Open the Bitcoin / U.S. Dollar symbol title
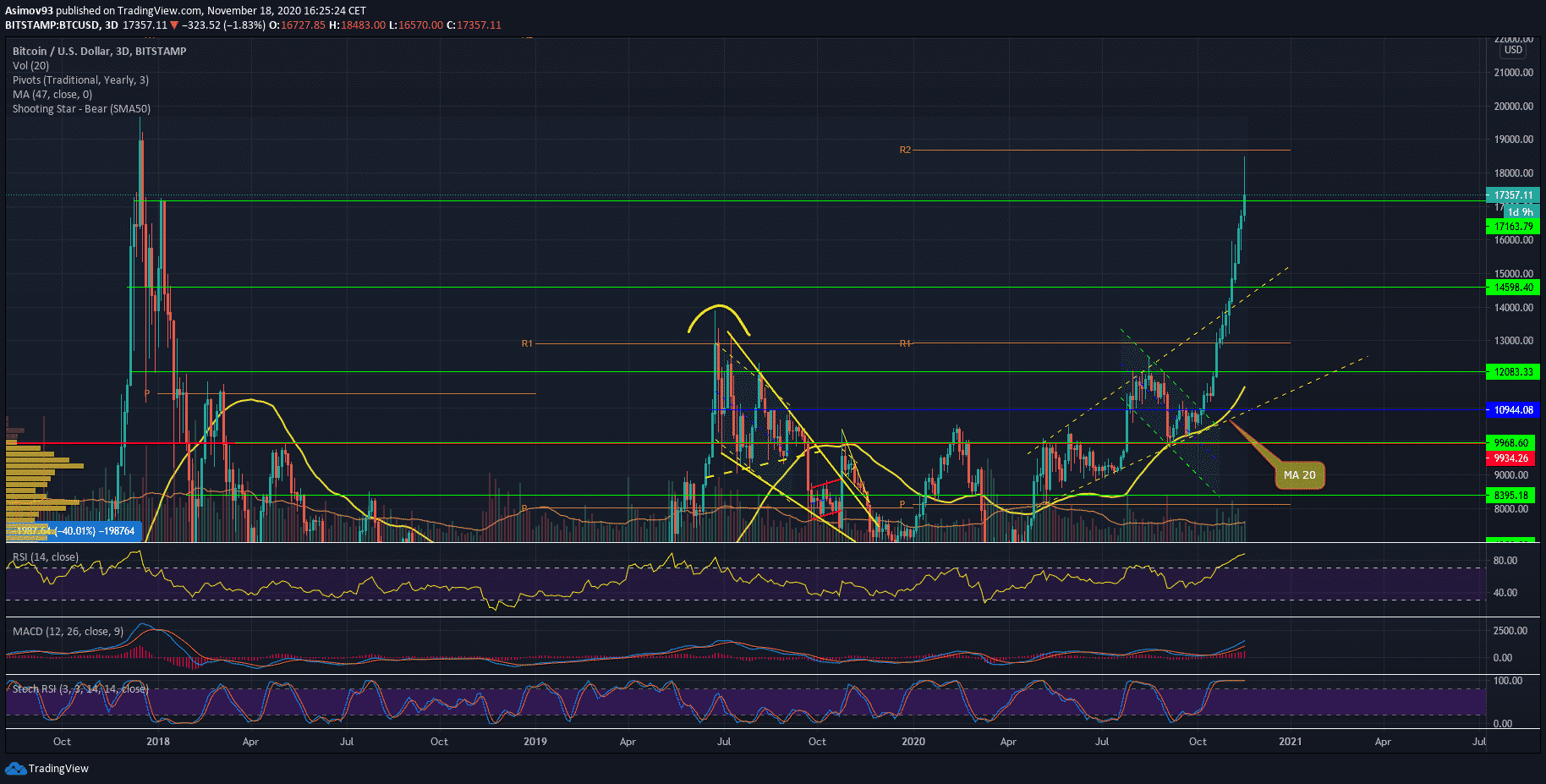 [99, 51]
